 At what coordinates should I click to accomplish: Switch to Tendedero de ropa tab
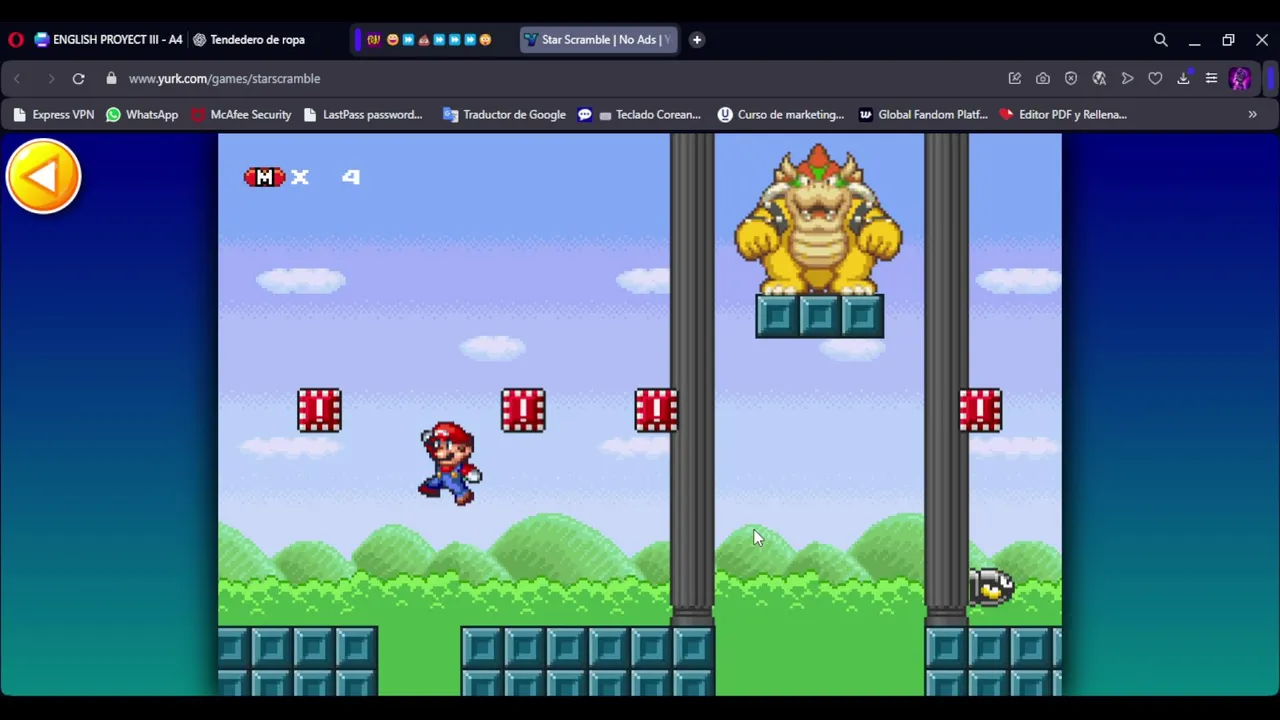[249, 40]
